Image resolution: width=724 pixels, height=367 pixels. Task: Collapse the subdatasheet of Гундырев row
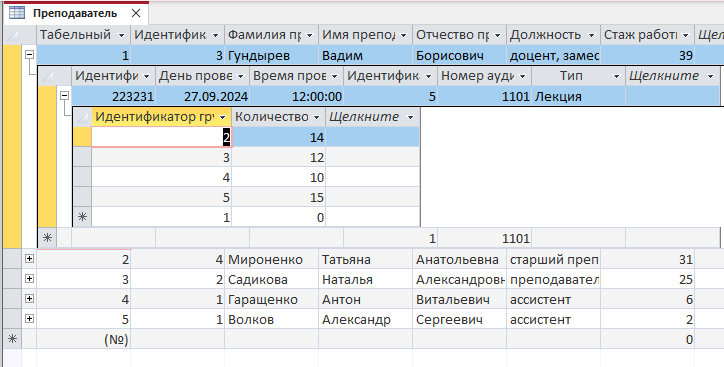(x=30, y=54)
